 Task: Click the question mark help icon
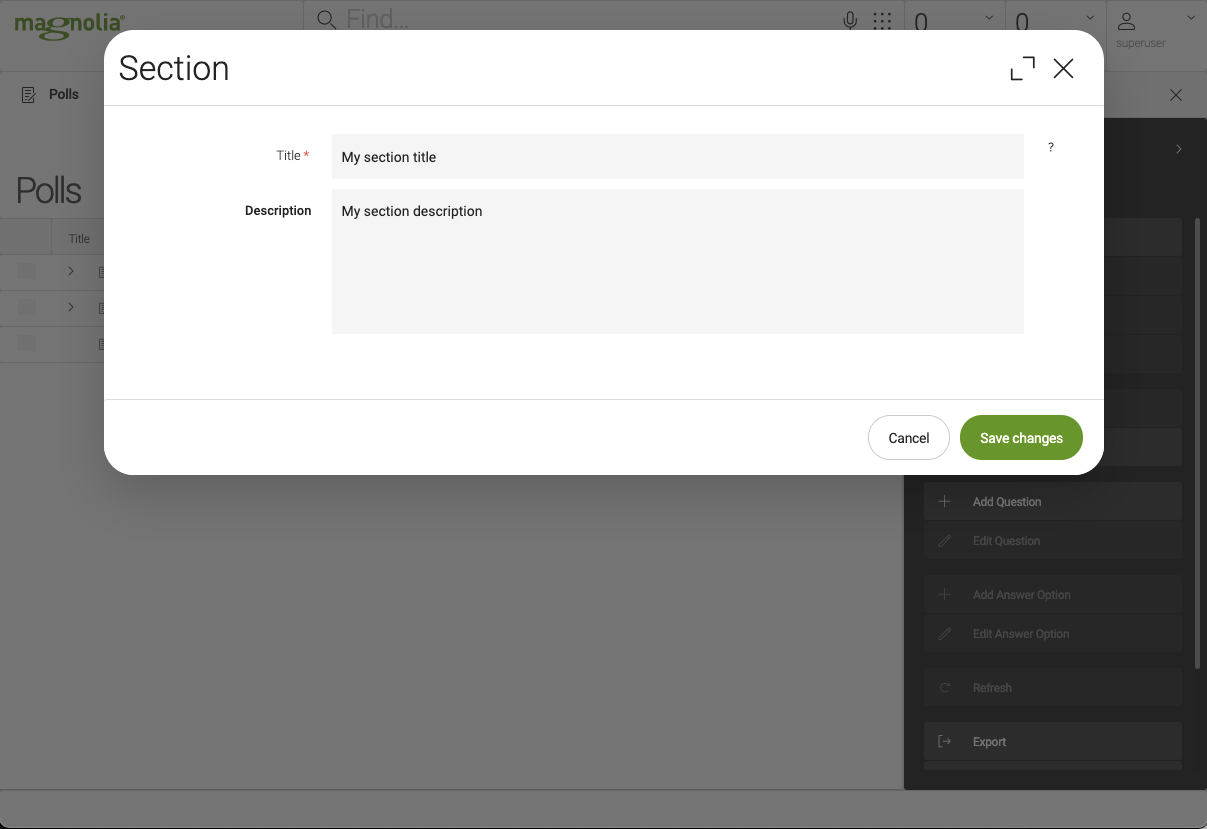[1050, 147]
